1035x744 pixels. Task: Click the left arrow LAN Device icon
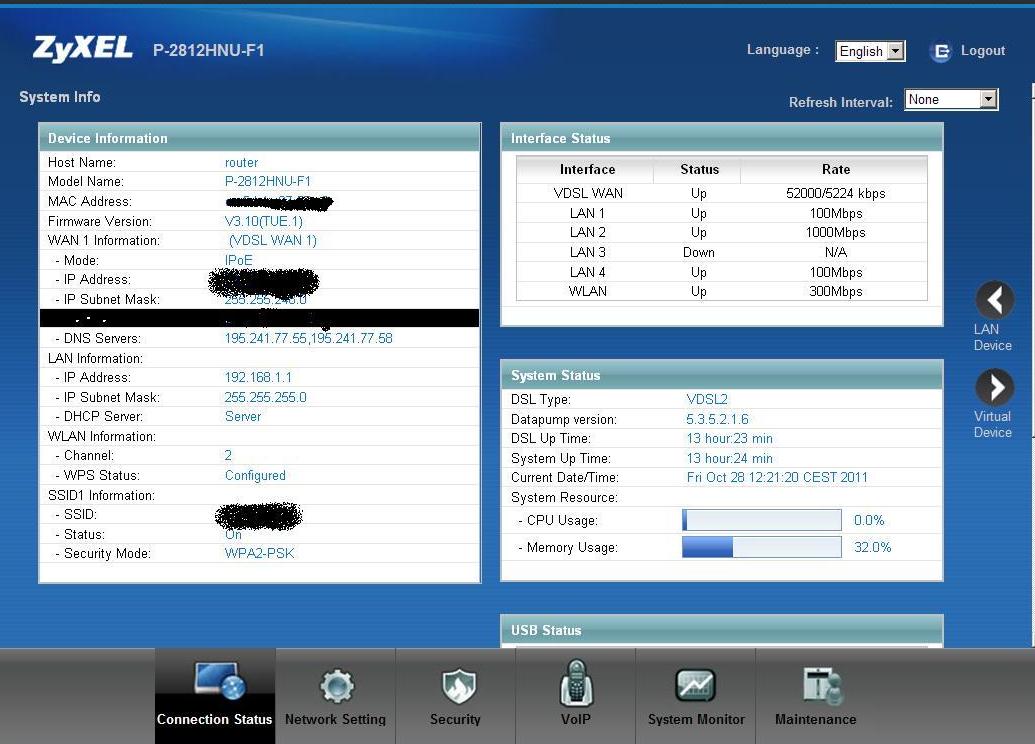click(x=994, y=300)
